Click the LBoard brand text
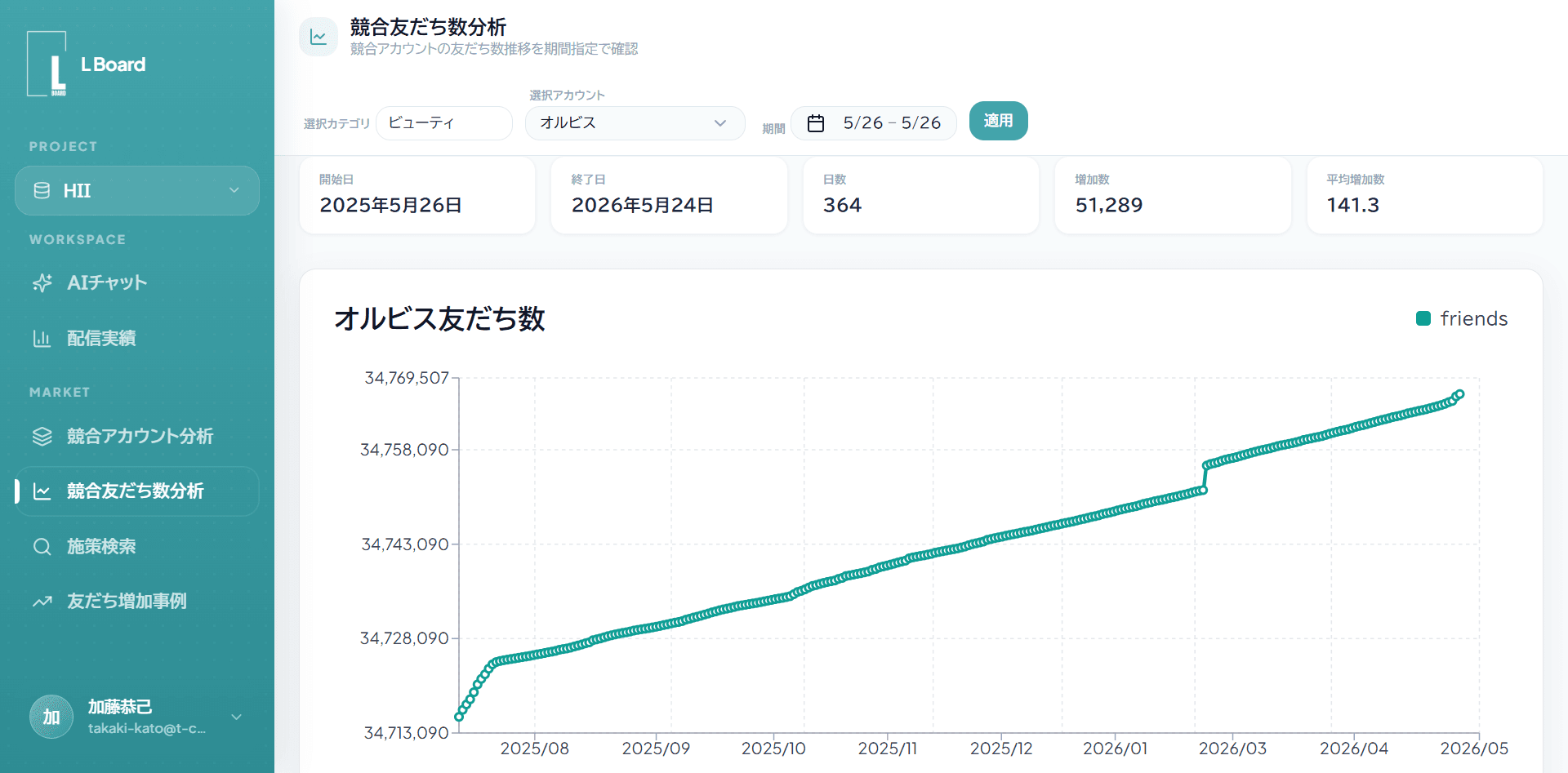1568x773 pixels. (114, 64)
